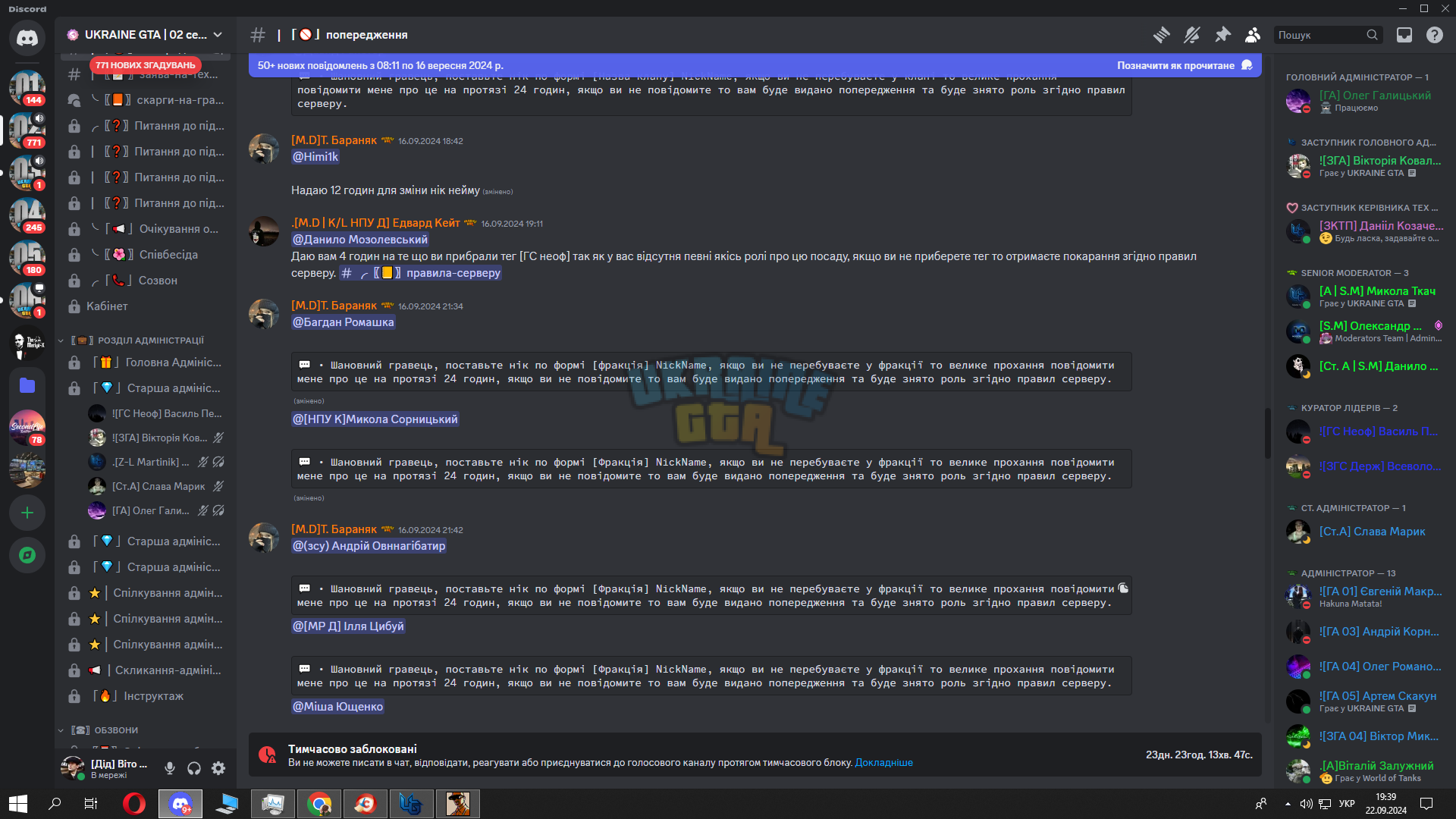Open Windows notification center
The image size is (1456, 819).
click(x=1426, y=804)
